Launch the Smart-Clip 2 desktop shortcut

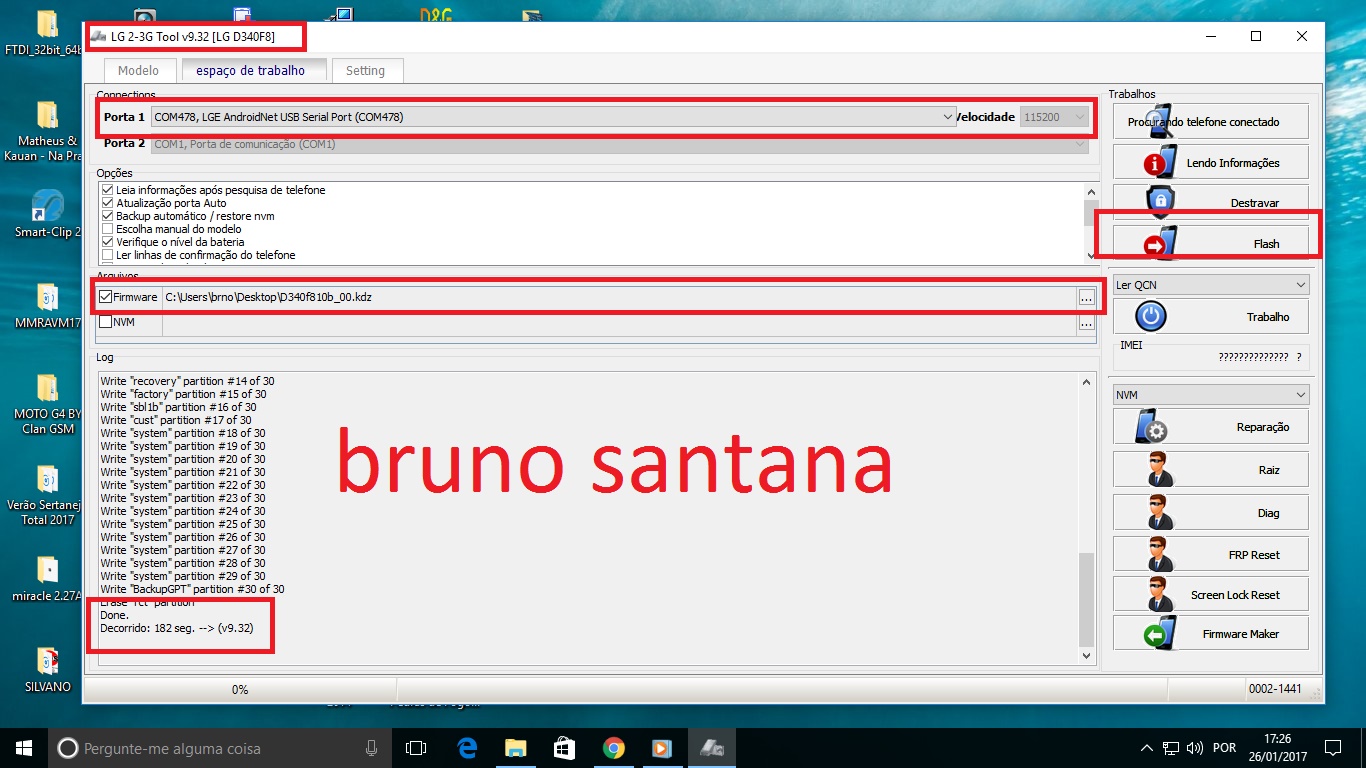(x=47, y=214)
